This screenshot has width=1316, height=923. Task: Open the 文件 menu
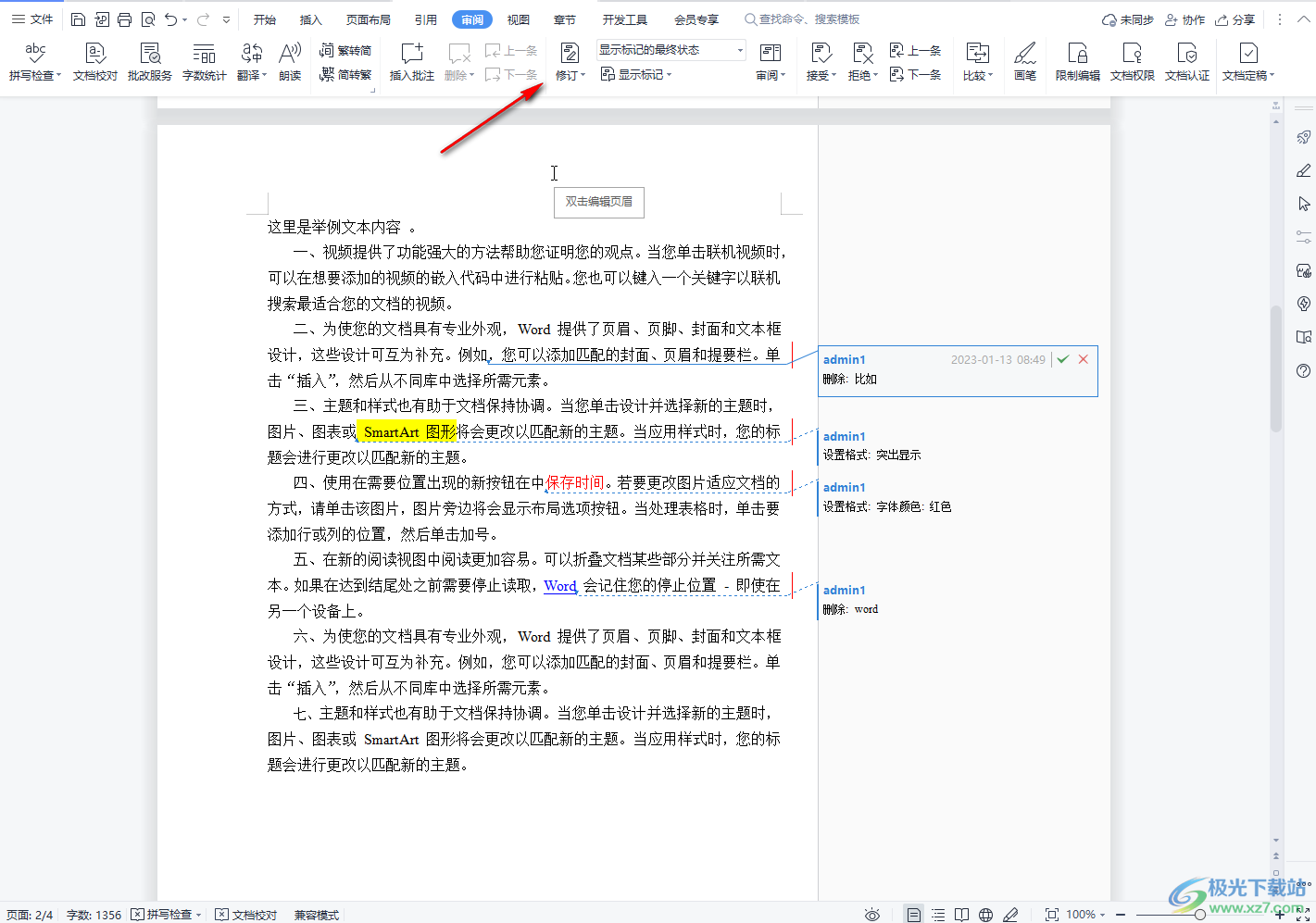pyautogui.click(x=32, y=19)
